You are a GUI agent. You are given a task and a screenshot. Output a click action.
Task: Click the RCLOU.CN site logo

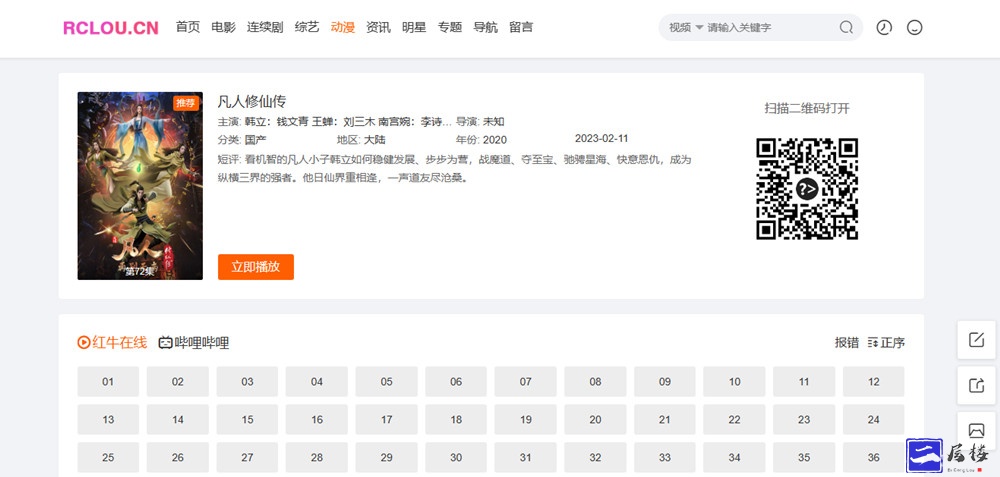coord(110,28)
